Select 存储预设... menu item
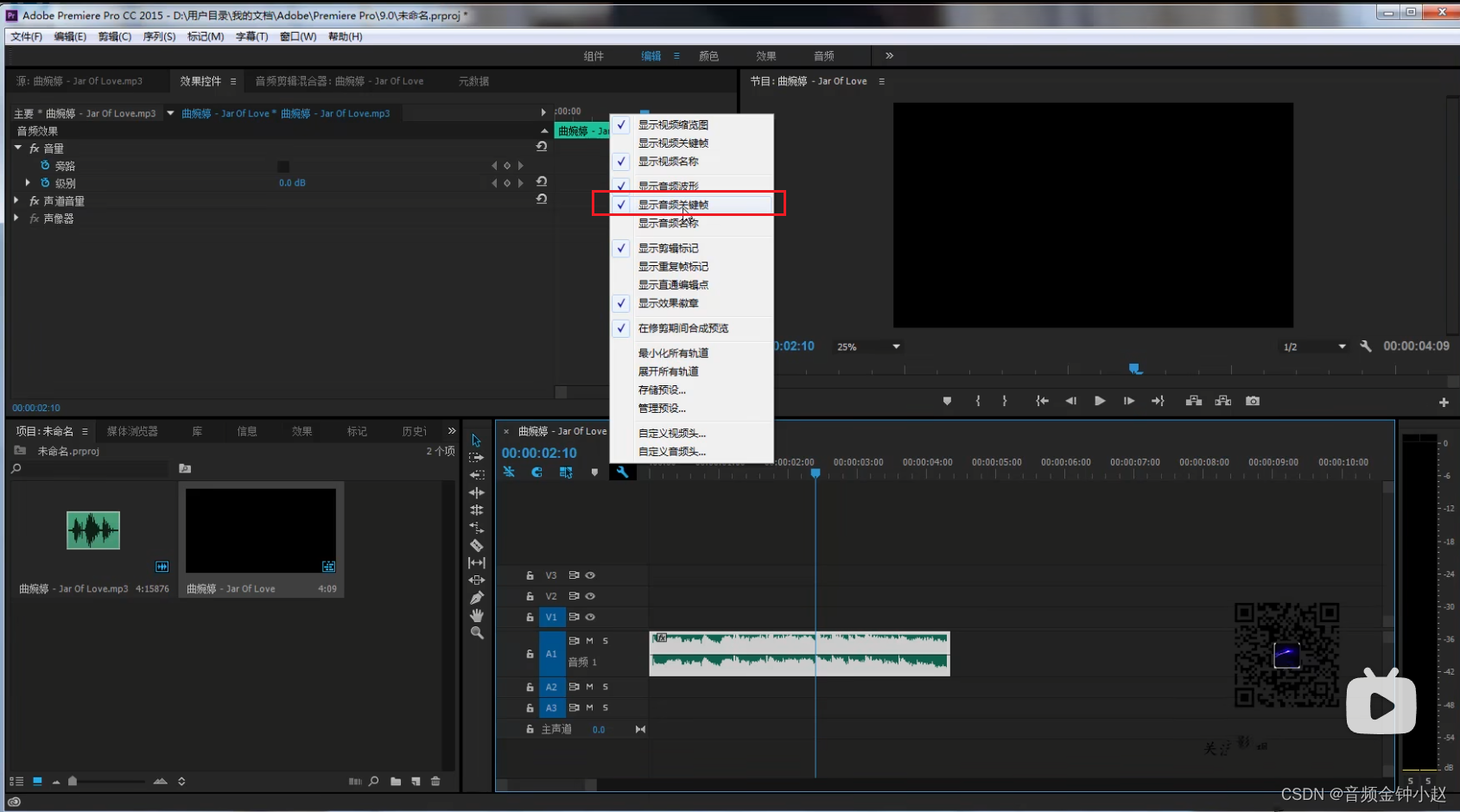The image size is (1460, 812). point(691,390)
